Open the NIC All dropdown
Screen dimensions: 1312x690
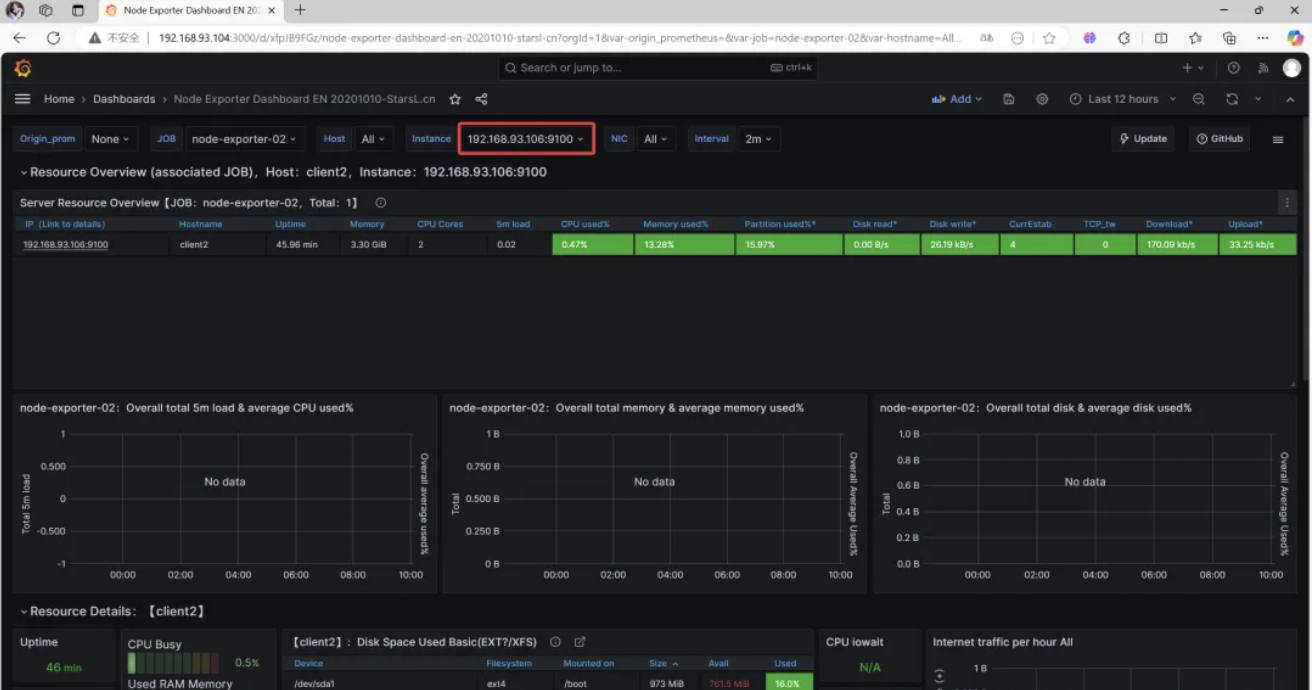[x=655, y=139]
